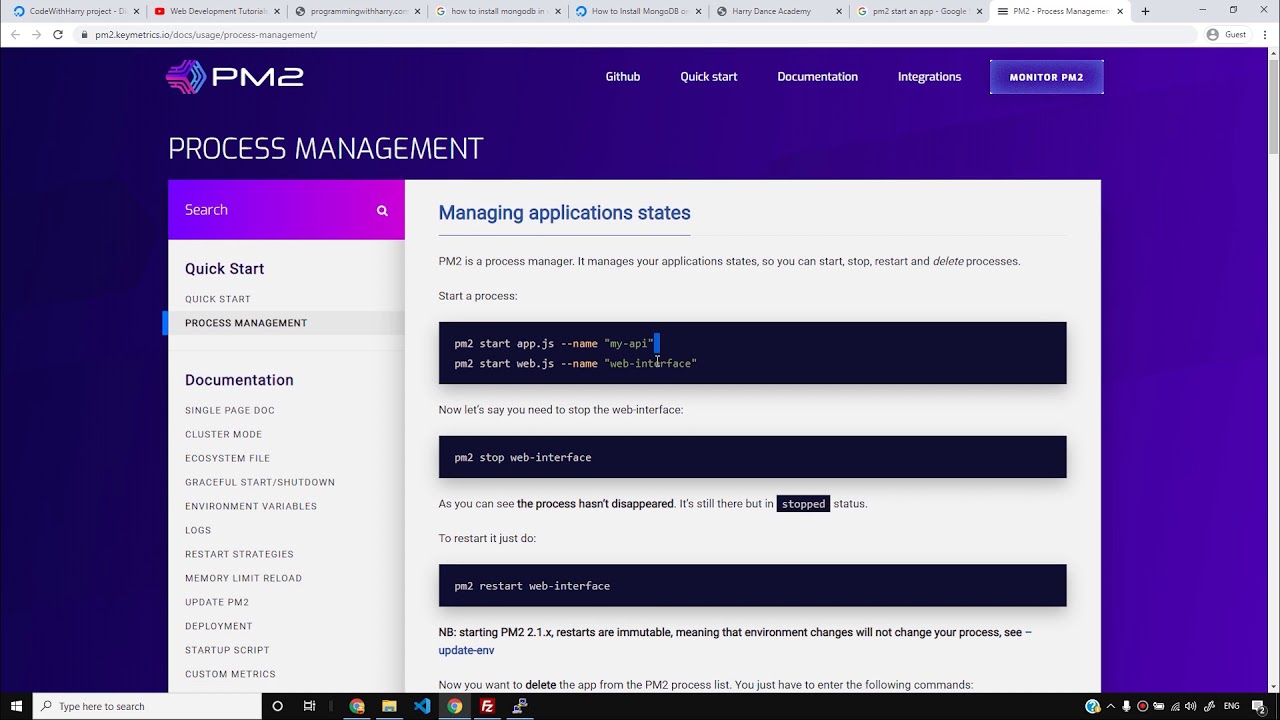This screenshot has width=1280, height=720.
Task: Open Cortana circle icon in taskbar
Action: click(277, 706)
